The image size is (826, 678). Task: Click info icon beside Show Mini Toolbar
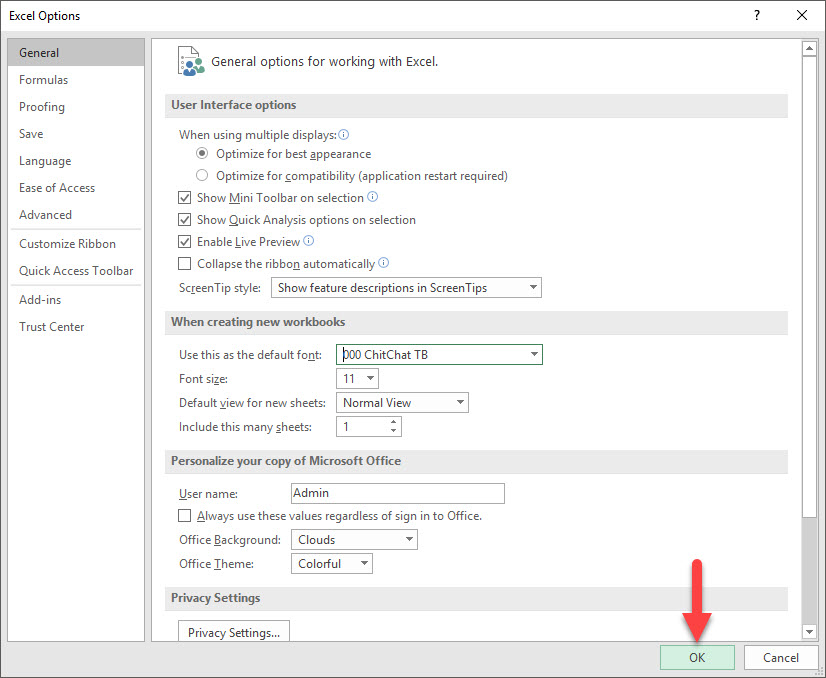pos(370,197)
